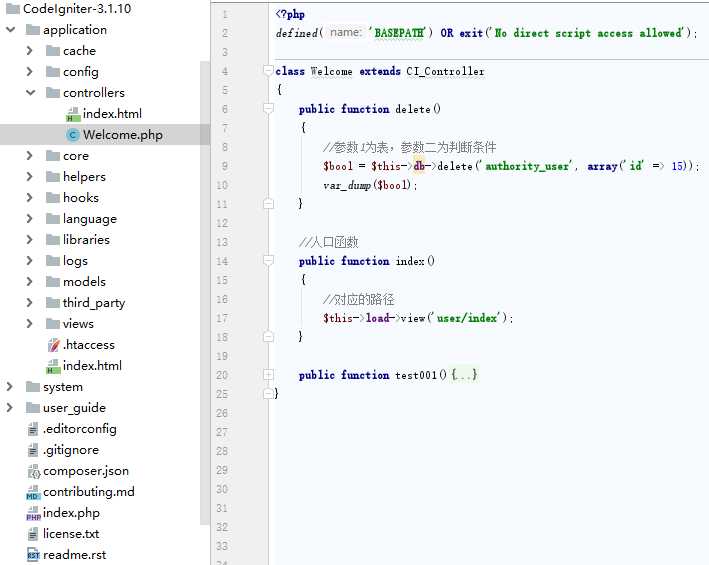Click the helpers folder icon
709x565 pixels.
[53, 176]
